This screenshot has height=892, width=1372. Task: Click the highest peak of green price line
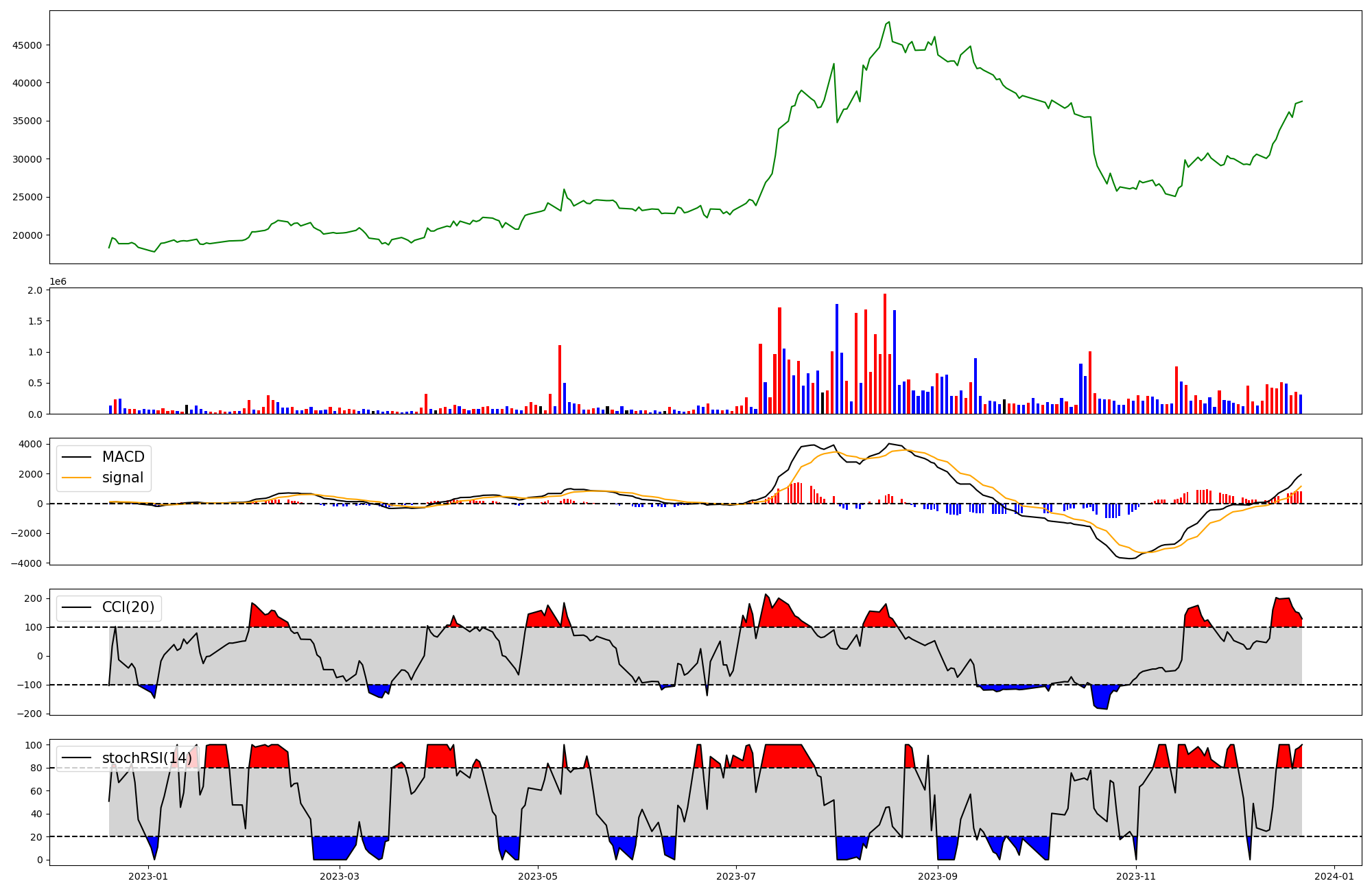(x=889, y=23)
